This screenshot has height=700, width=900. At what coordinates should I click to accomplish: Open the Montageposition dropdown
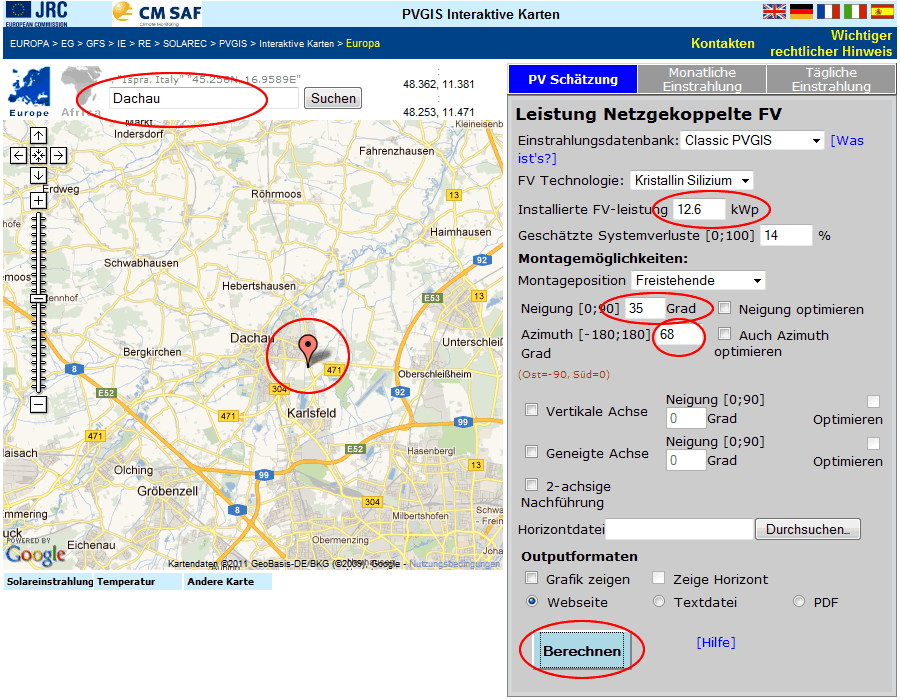coord(698,281)
